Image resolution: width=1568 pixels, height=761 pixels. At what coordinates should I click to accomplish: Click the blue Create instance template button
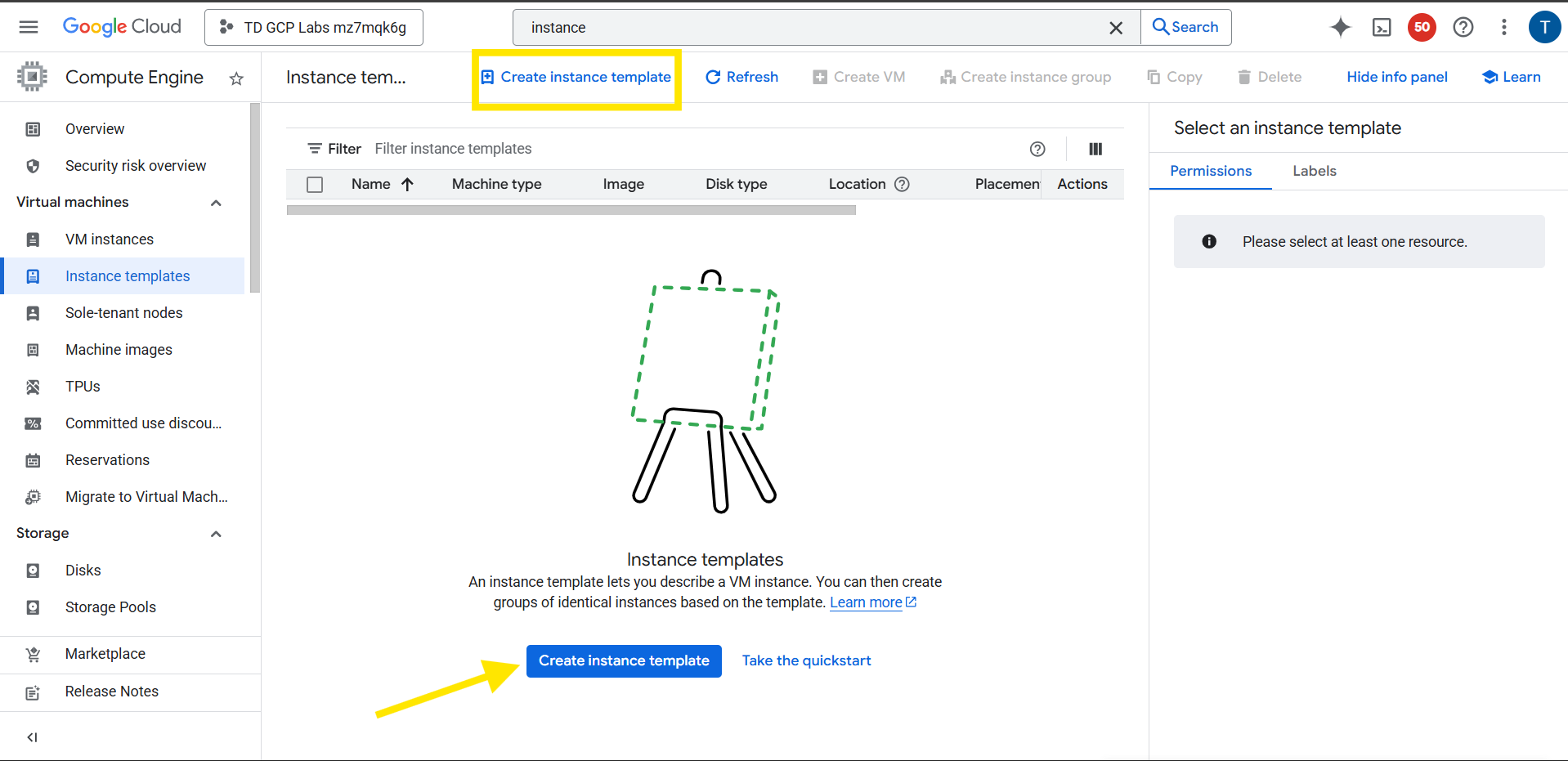tap(623, 660)
